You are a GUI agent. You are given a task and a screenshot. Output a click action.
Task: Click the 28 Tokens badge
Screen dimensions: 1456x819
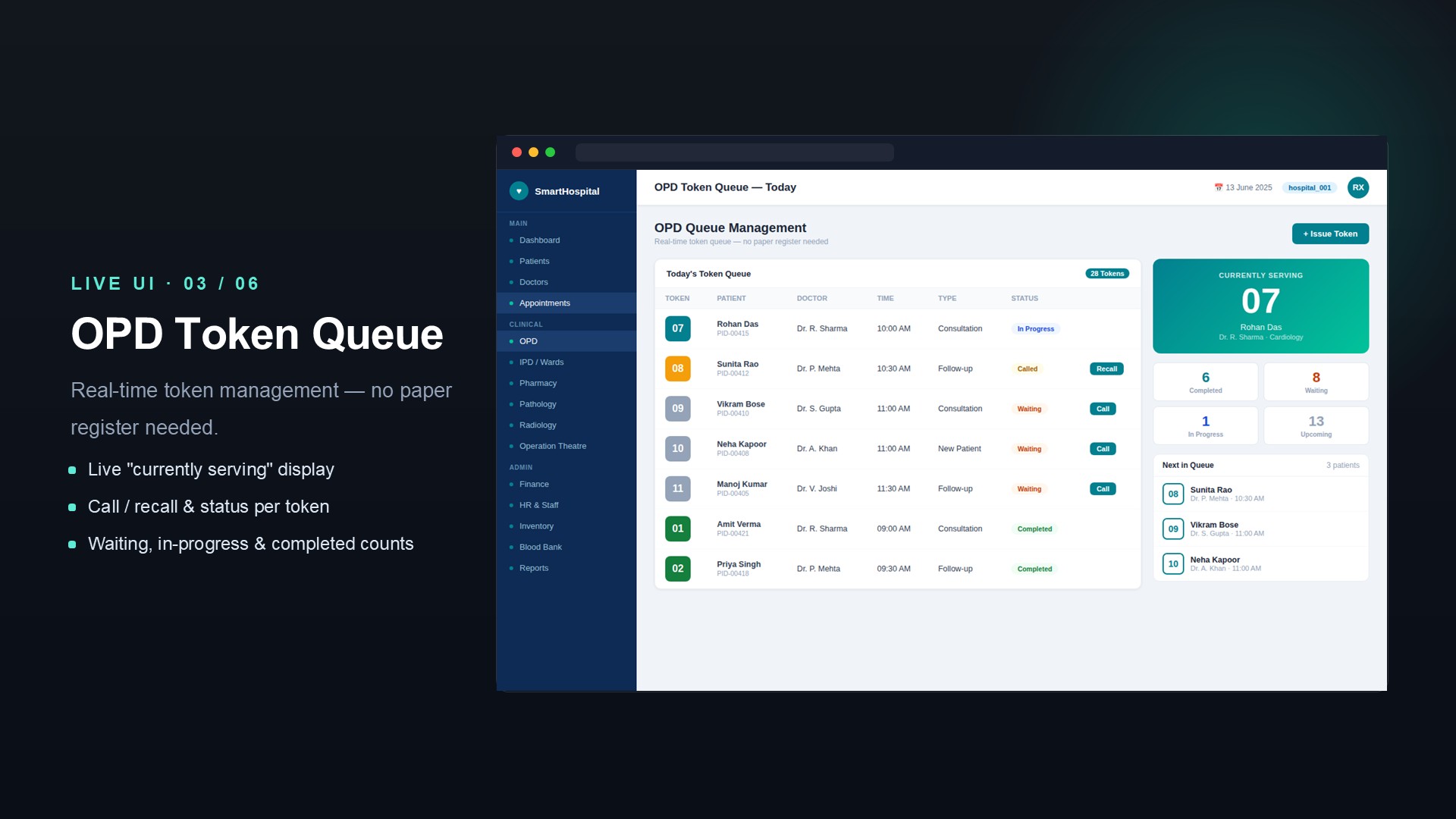[x=1107, y=274]
